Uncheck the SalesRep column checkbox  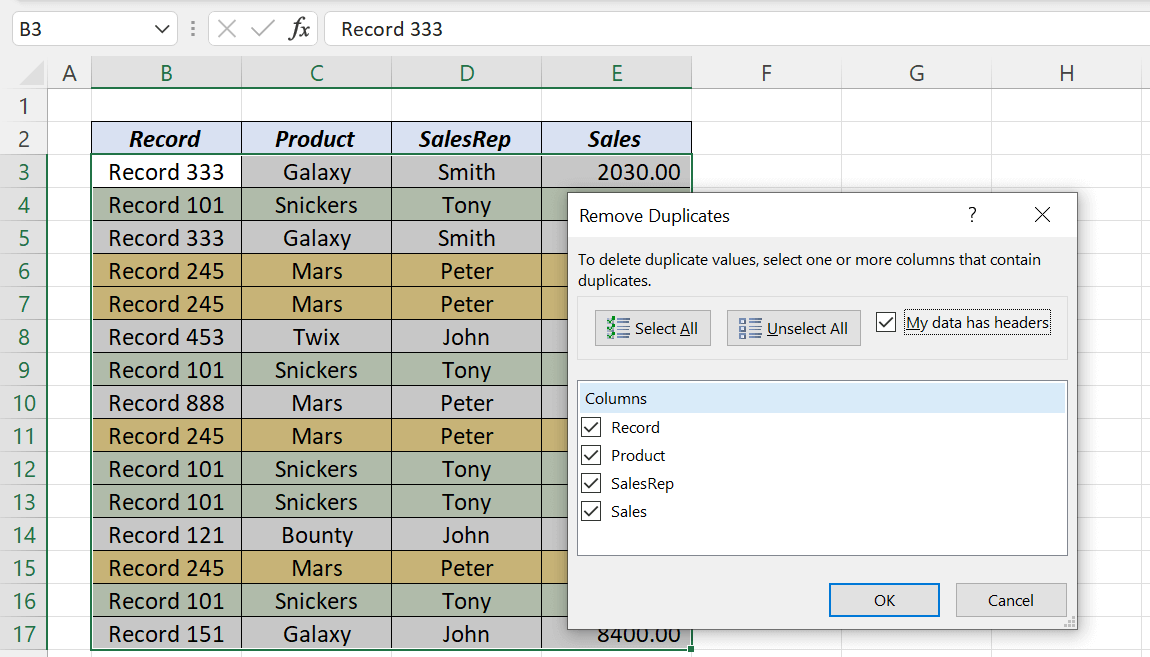590,483
